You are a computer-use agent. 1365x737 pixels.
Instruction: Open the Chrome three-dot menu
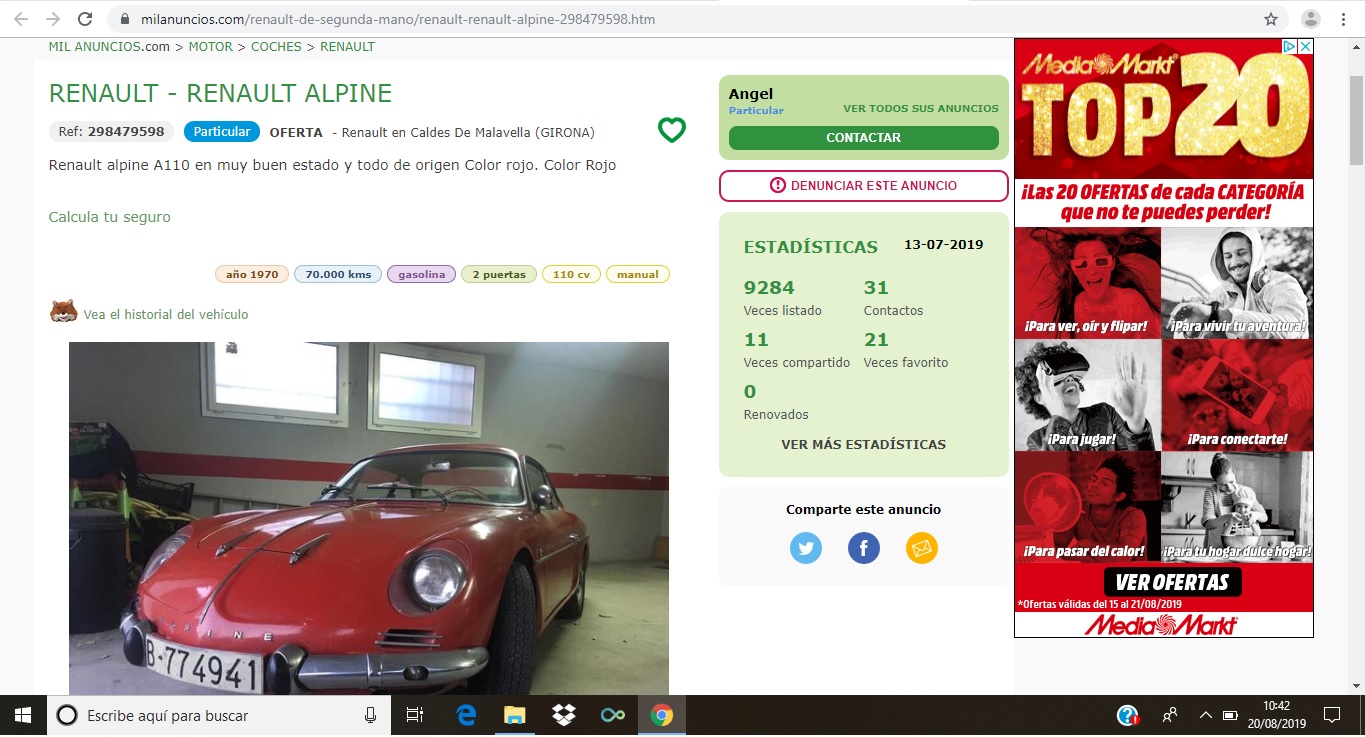(x=1344, y=19)
